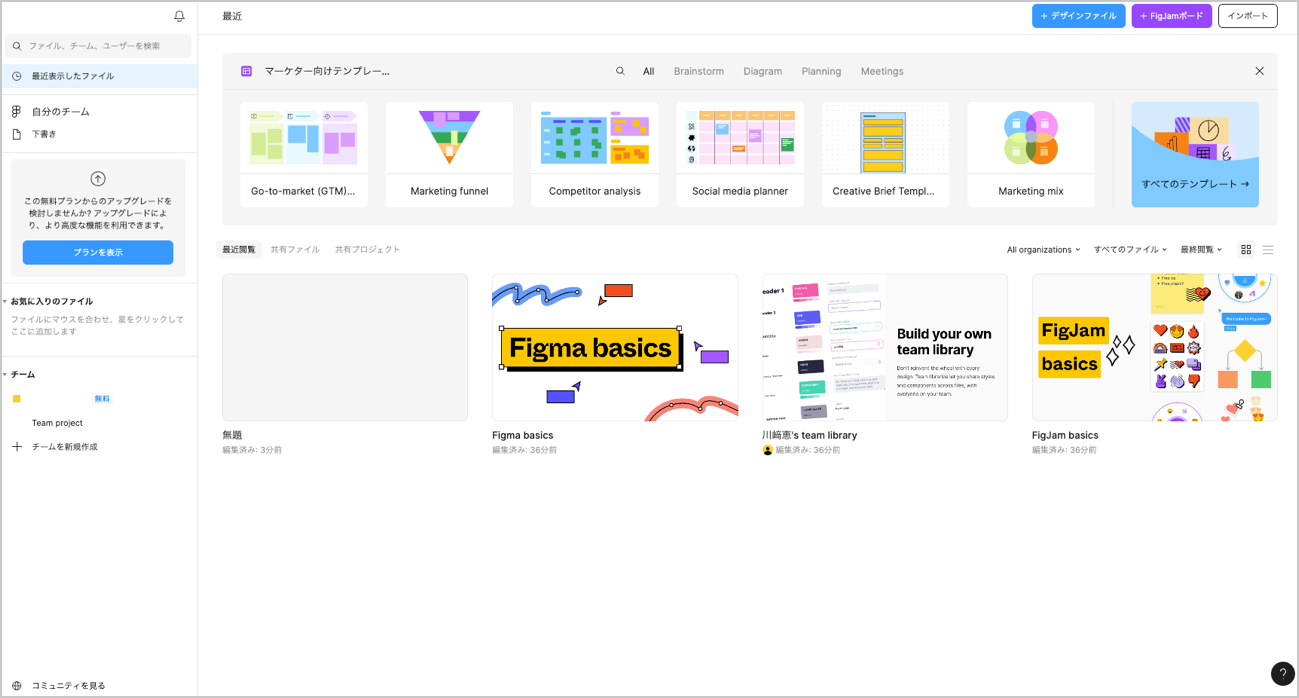Search within the templates banner
1299x698 pixels.
click(x=620, y=71)
